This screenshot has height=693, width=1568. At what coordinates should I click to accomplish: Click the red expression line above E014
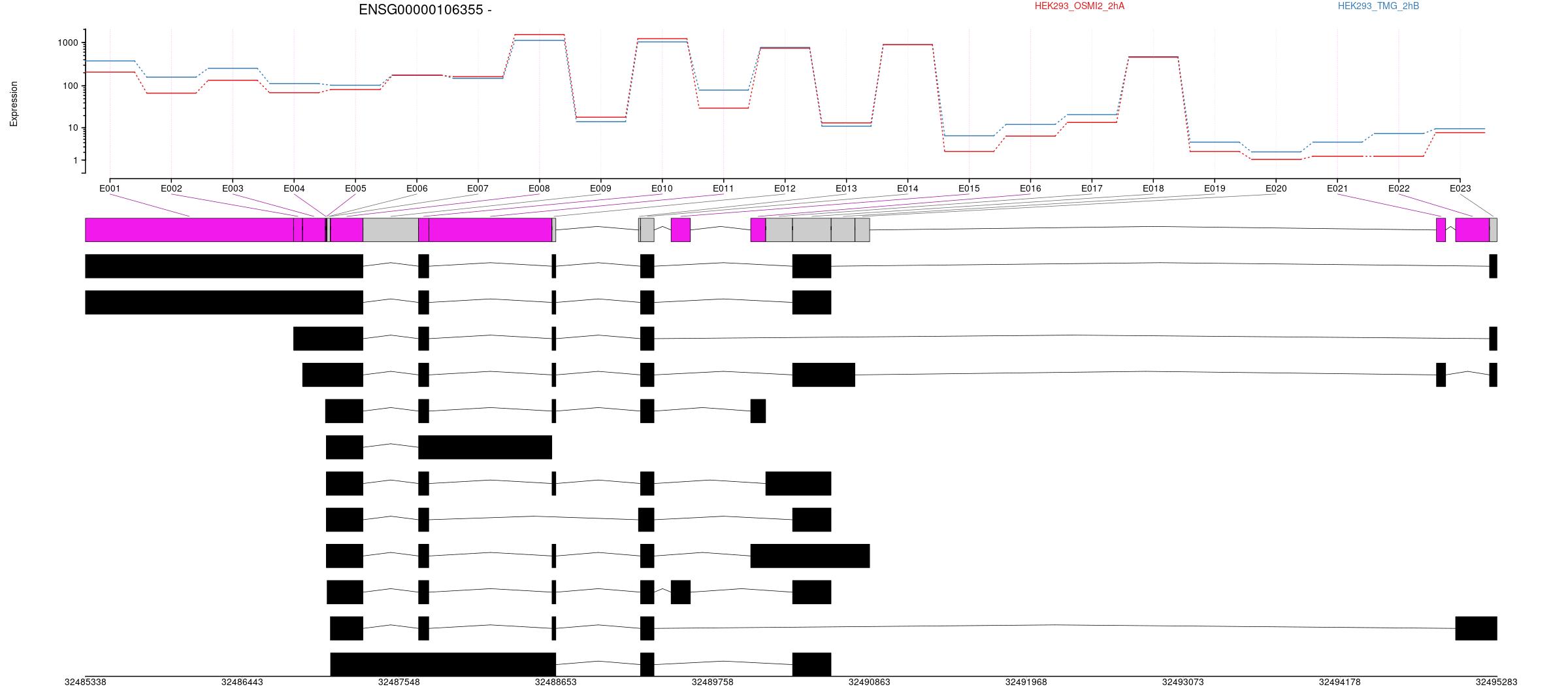tap(907, 44)
